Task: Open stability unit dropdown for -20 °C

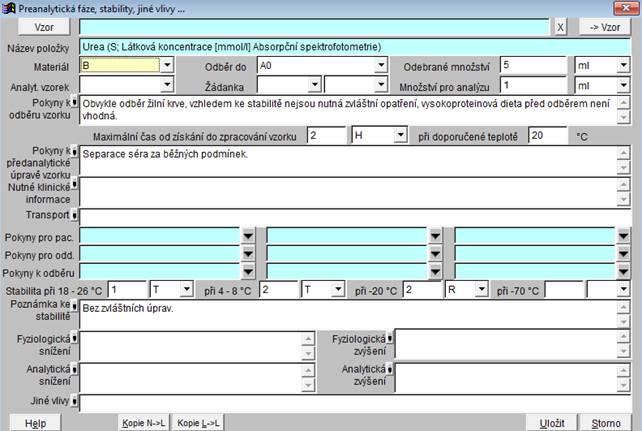Action: [x=482, y=289]
